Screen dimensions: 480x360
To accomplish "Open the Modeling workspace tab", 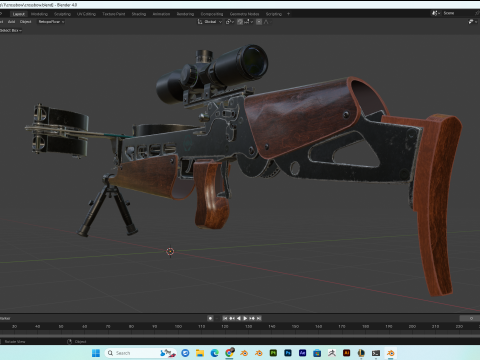I will click(39, 14).
